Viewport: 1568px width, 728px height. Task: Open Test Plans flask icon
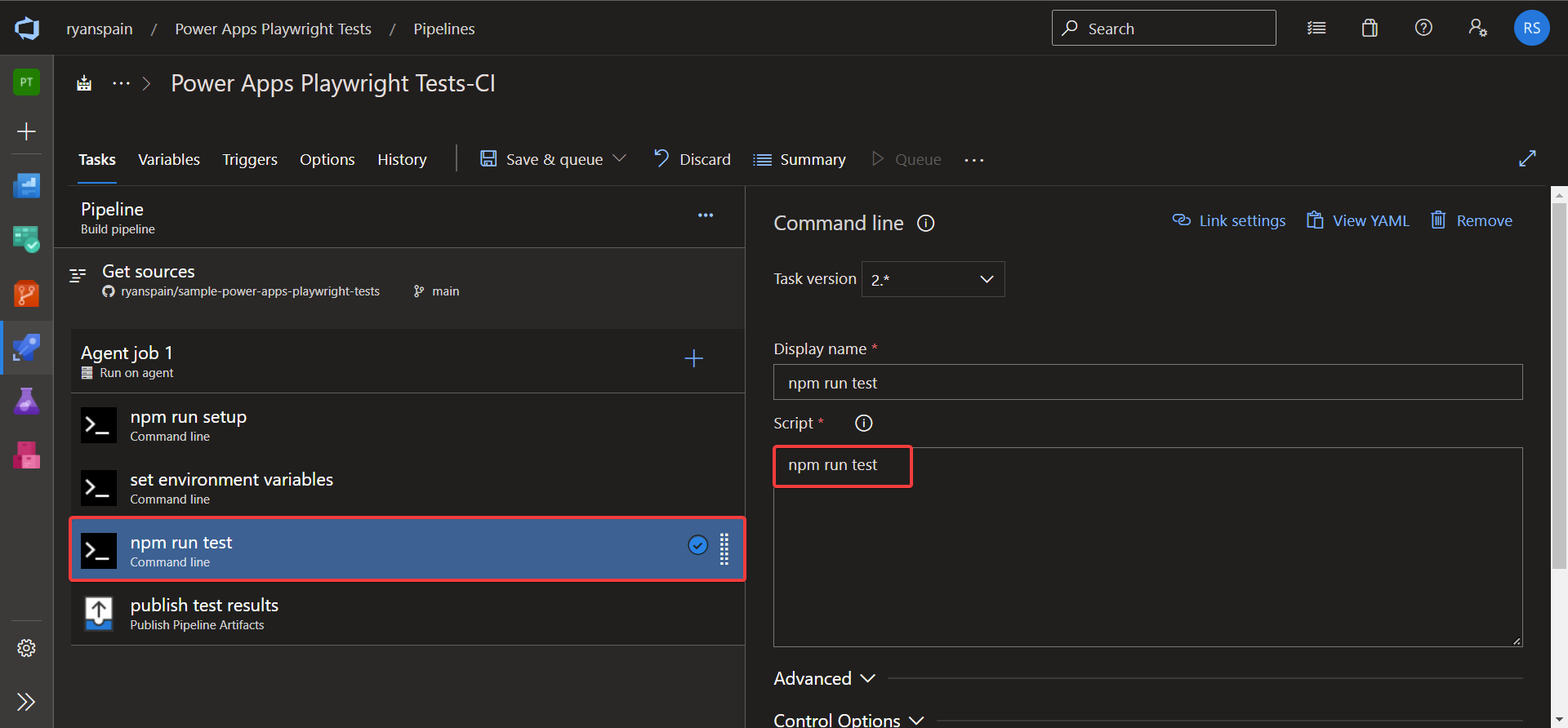pos(26,401)
